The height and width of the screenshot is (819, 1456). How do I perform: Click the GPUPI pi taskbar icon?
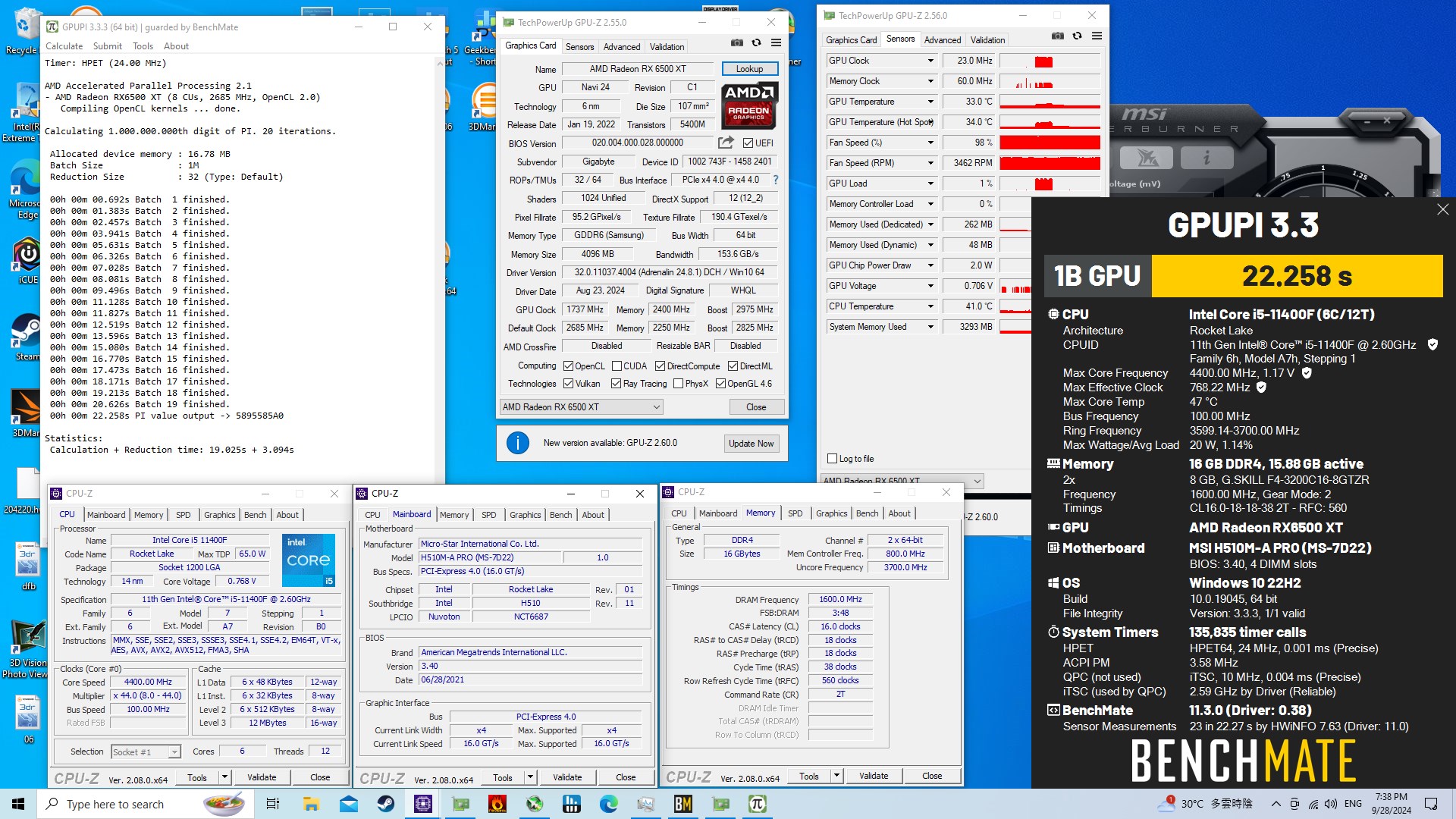[x=758, y=804]
